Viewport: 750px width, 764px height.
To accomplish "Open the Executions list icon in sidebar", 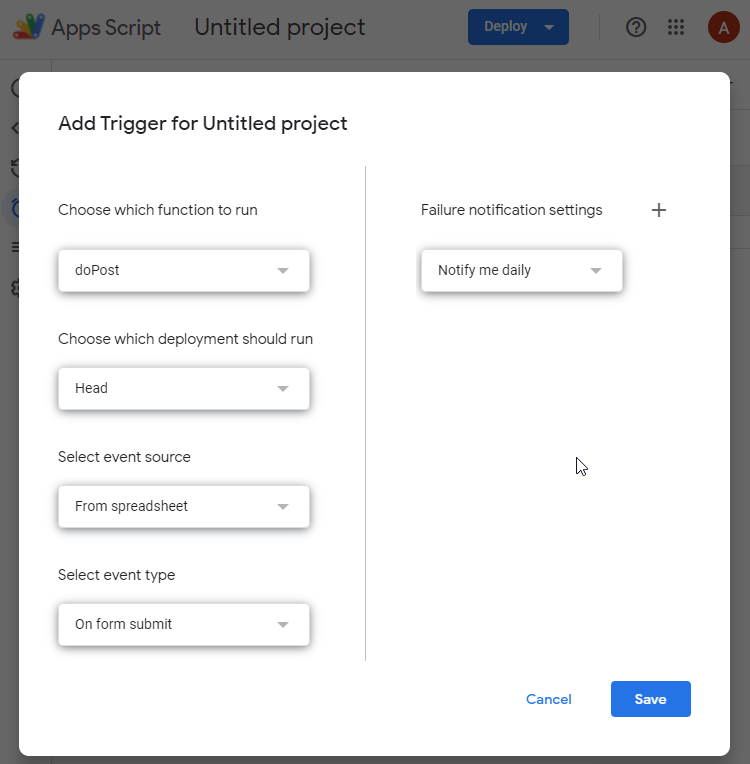I will tap(15, 247).
